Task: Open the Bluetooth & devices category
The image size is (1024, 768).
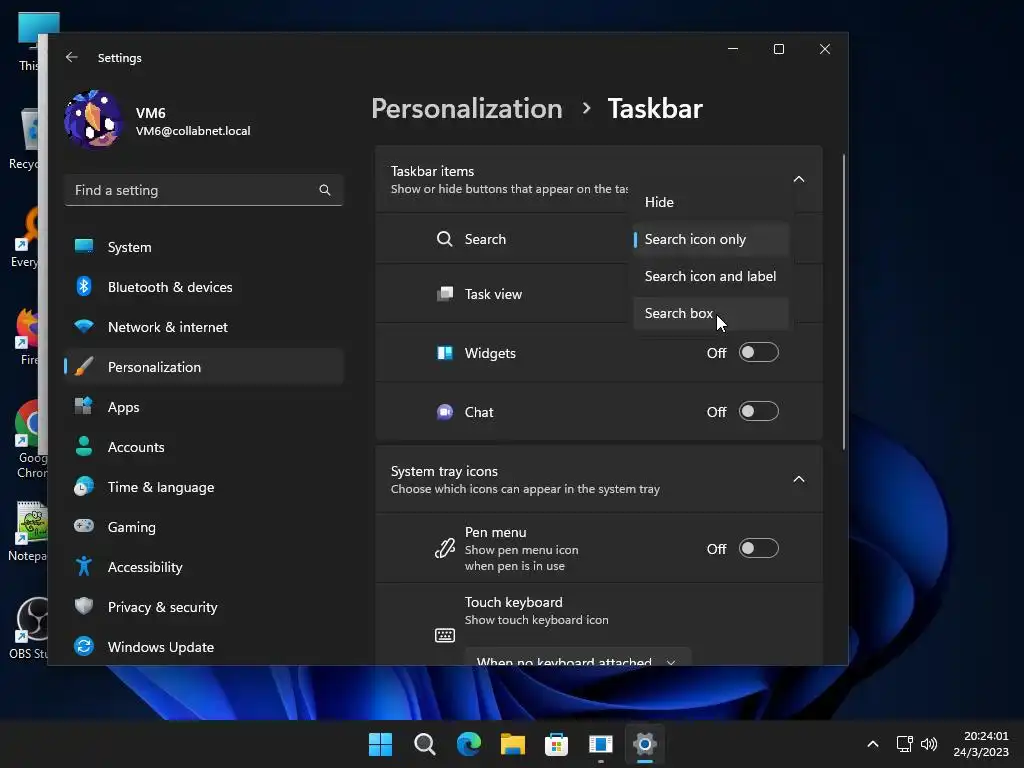Action: [204, 287]
